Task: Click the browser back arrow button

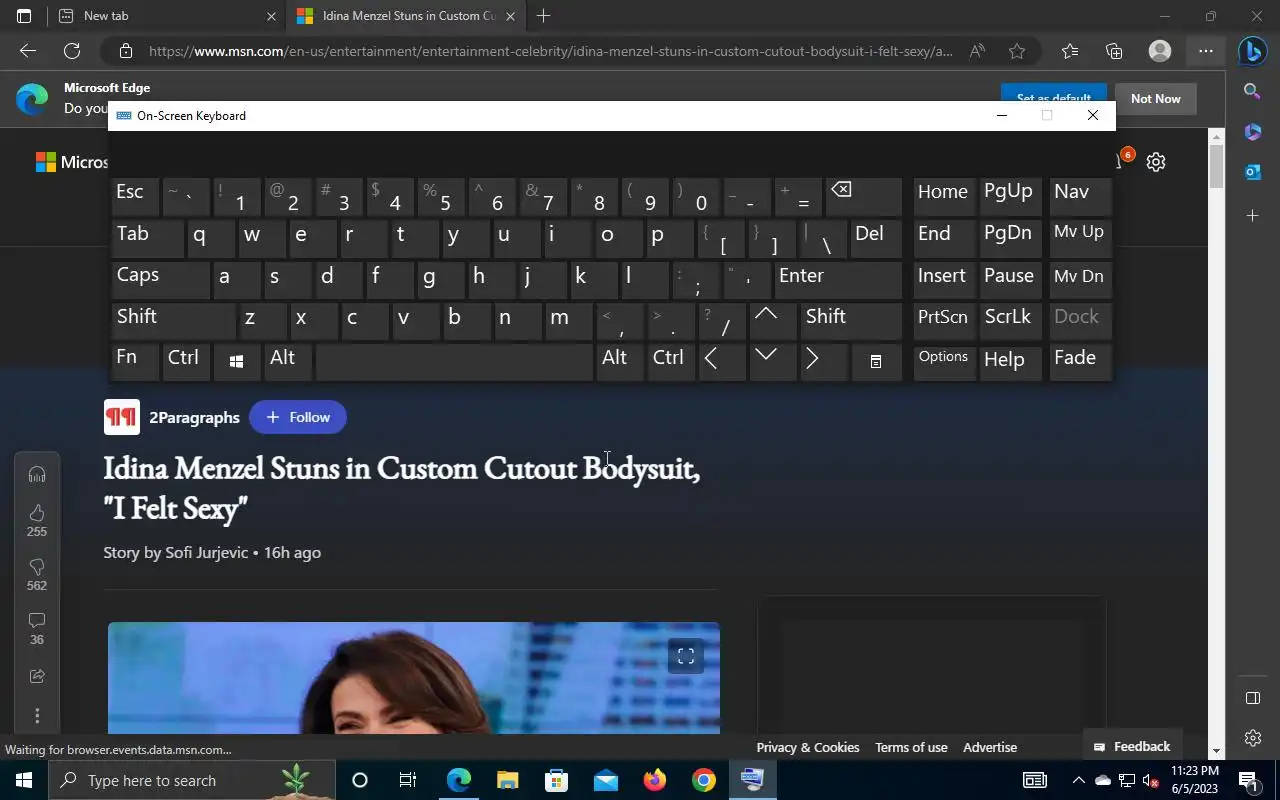Action: [28, 51]
